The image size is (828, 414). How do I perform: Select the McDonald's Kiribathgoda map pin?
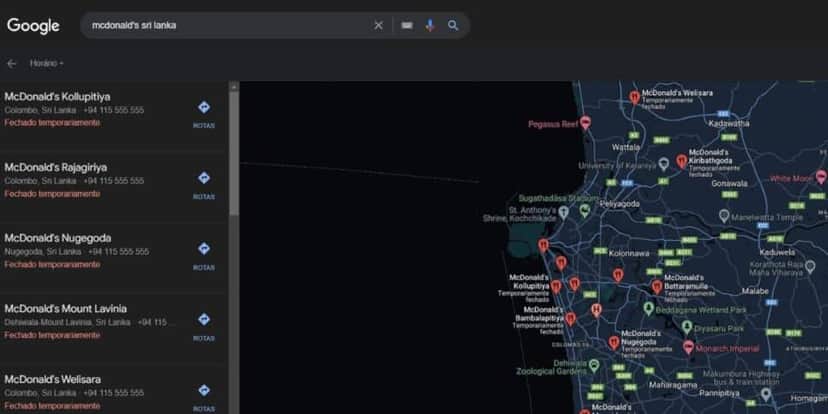tap(682, 161)
